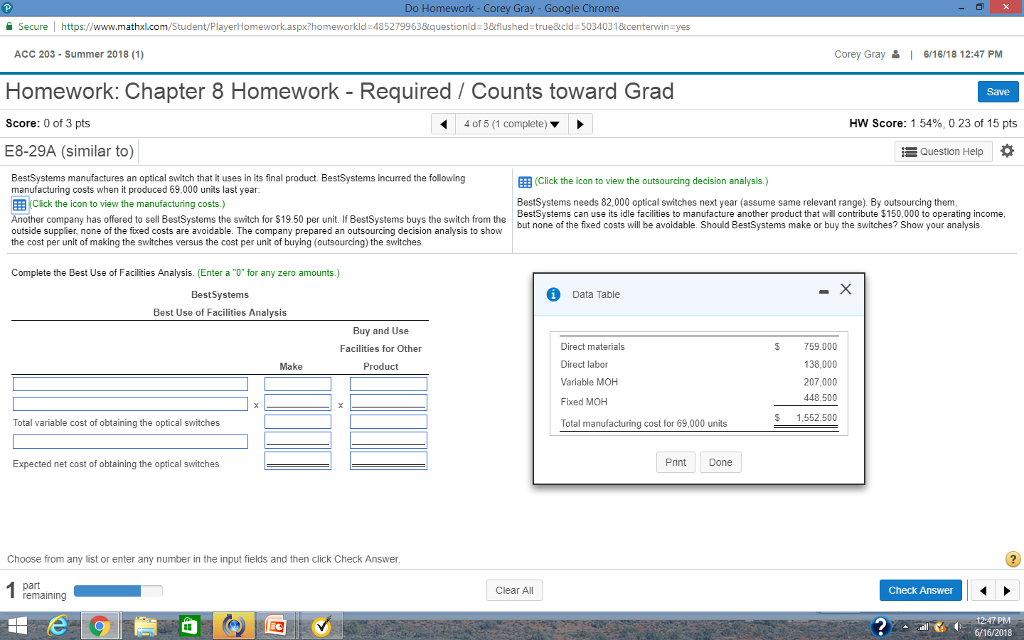Click the second row Buy and Use input
1024x640 pixels.
click(389, 403)
